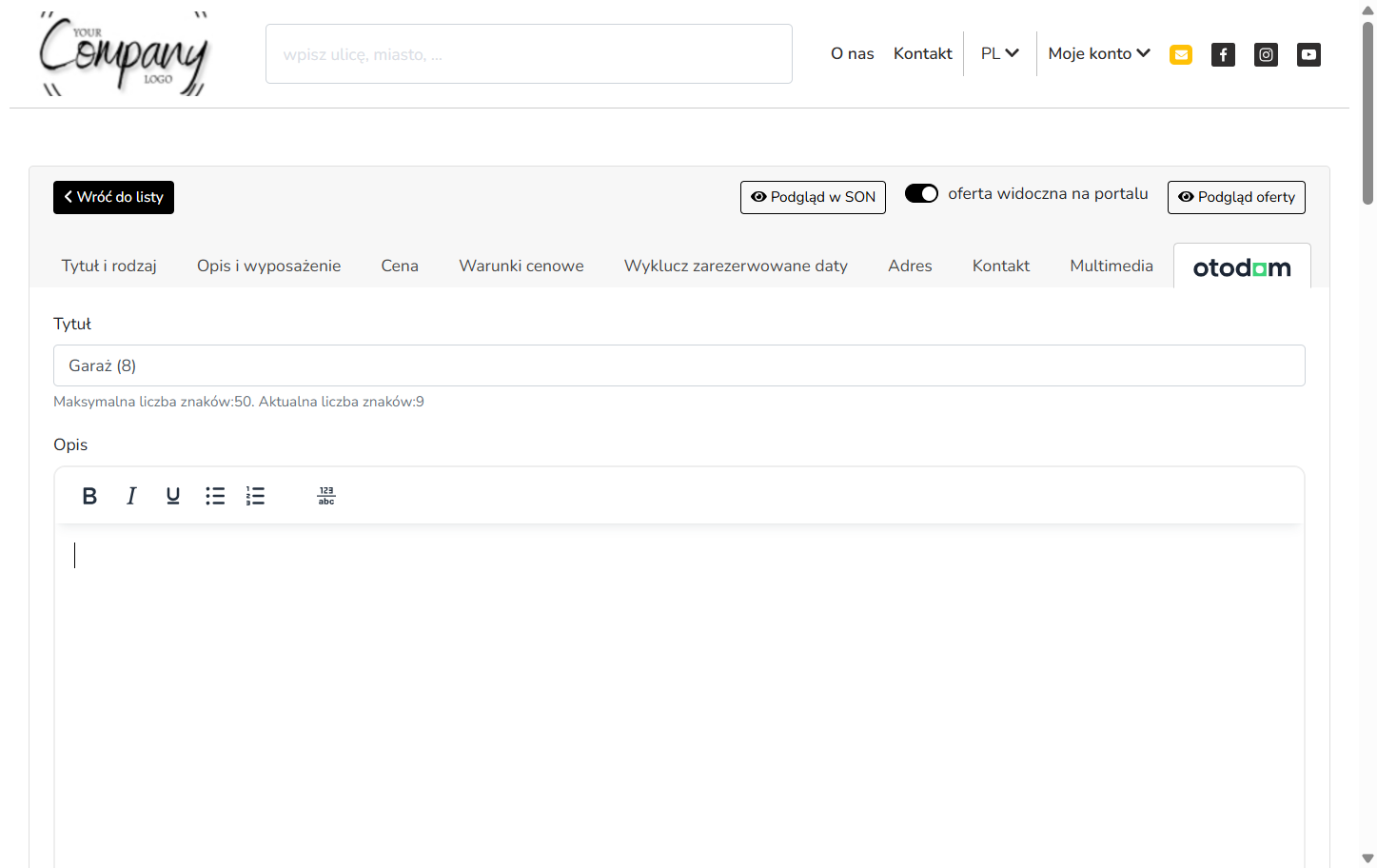Toggle bold formatting in editor
Image resolution: width=1377 pixels, height=868 pixels.
click(x=89, y=496)
